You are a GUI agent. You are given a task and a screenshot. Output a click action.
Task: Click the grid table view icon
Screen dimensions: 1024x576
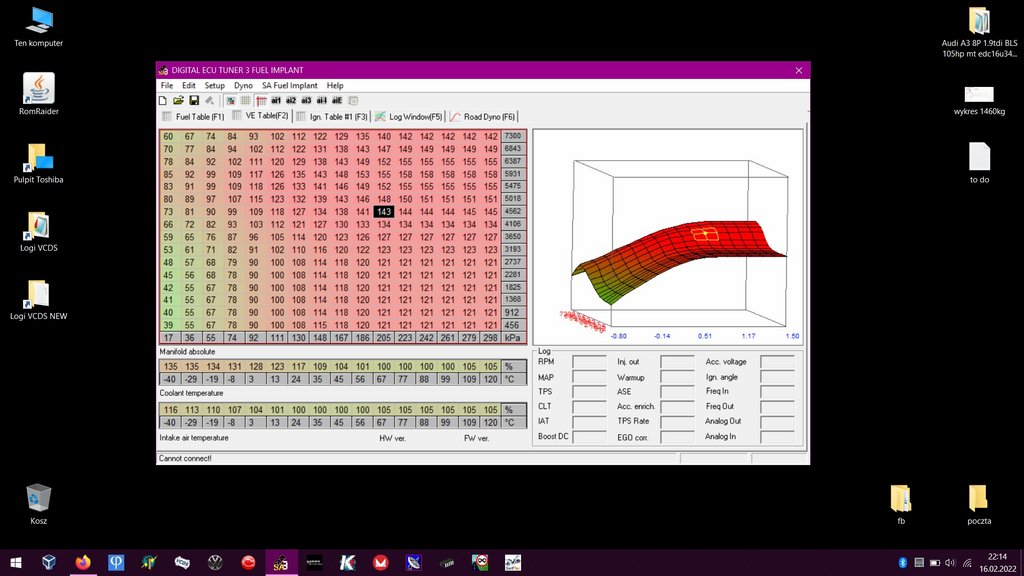[x=246, y=101]
